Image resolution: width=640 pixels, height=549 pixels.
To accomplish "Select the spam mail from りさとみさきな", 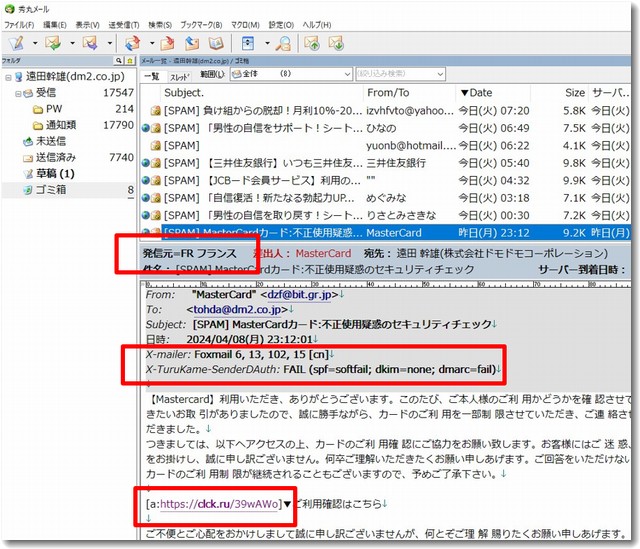I will tap(385, 216).
